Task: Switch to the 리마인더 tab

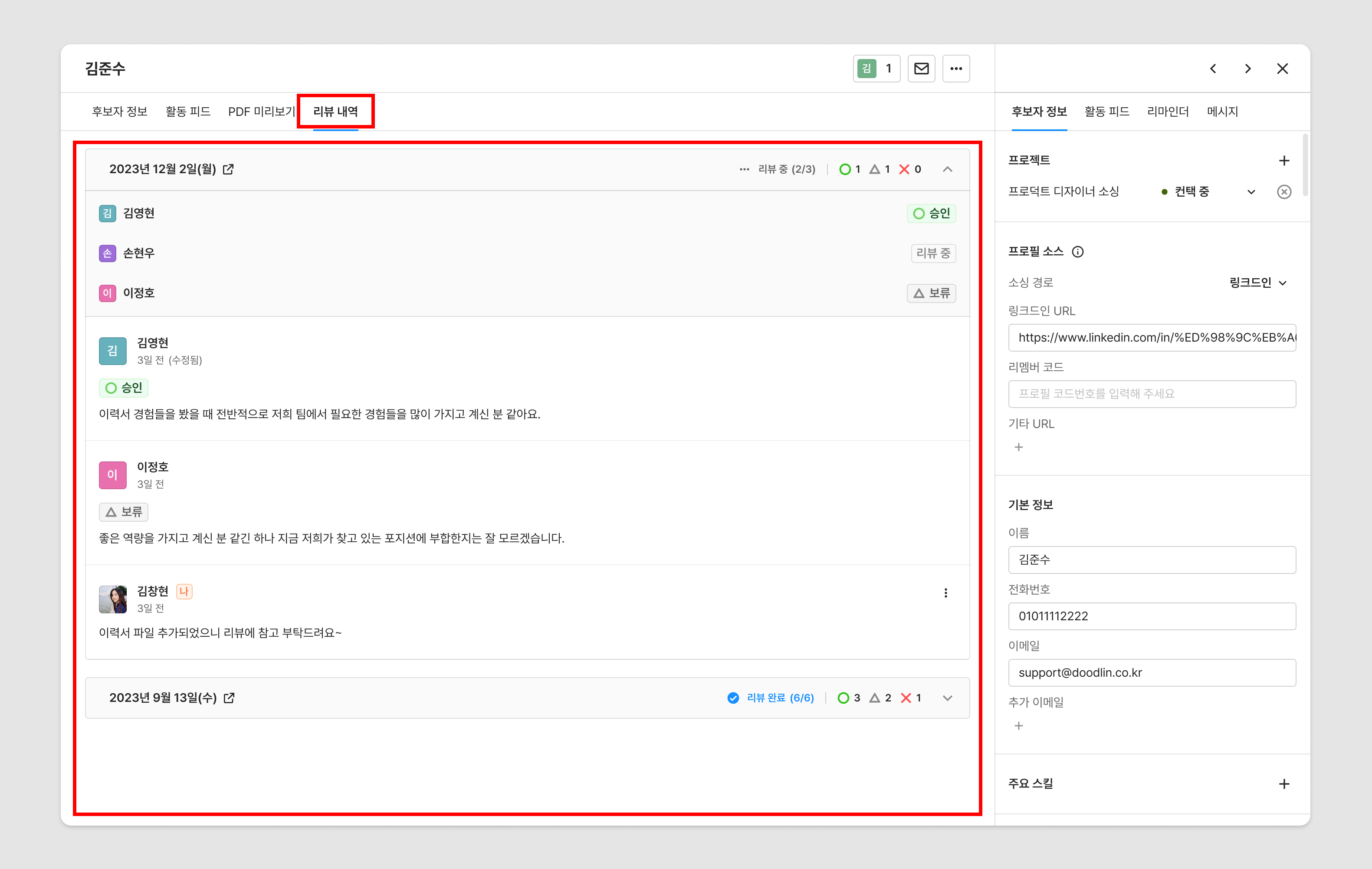Action: coord(1168,112)
